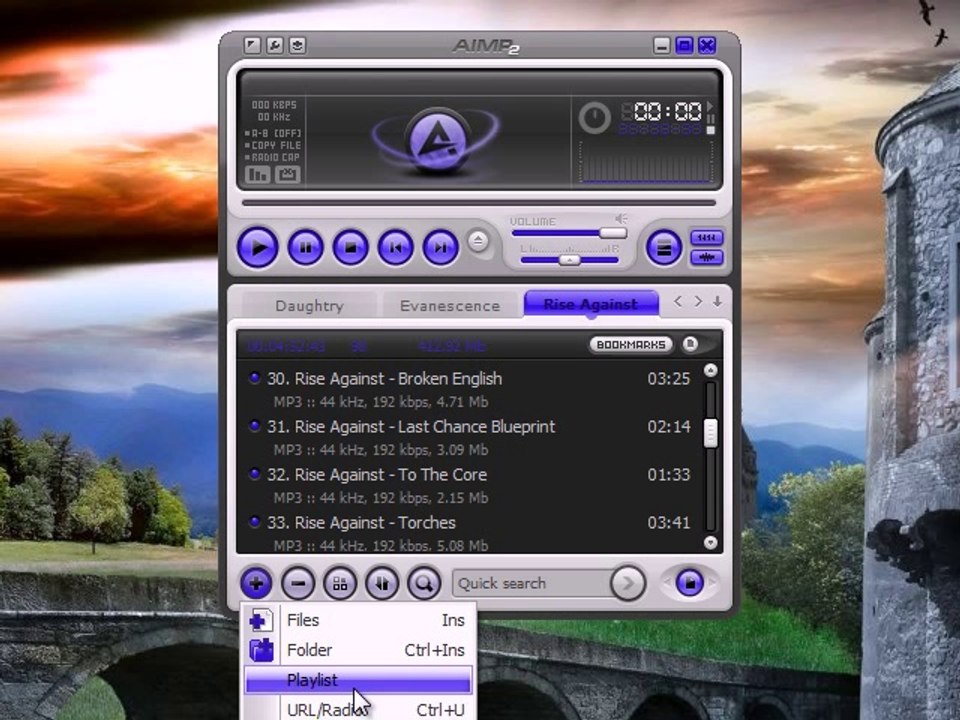
Task: Select track 33 Torches
Action: [x=470, y=531]
